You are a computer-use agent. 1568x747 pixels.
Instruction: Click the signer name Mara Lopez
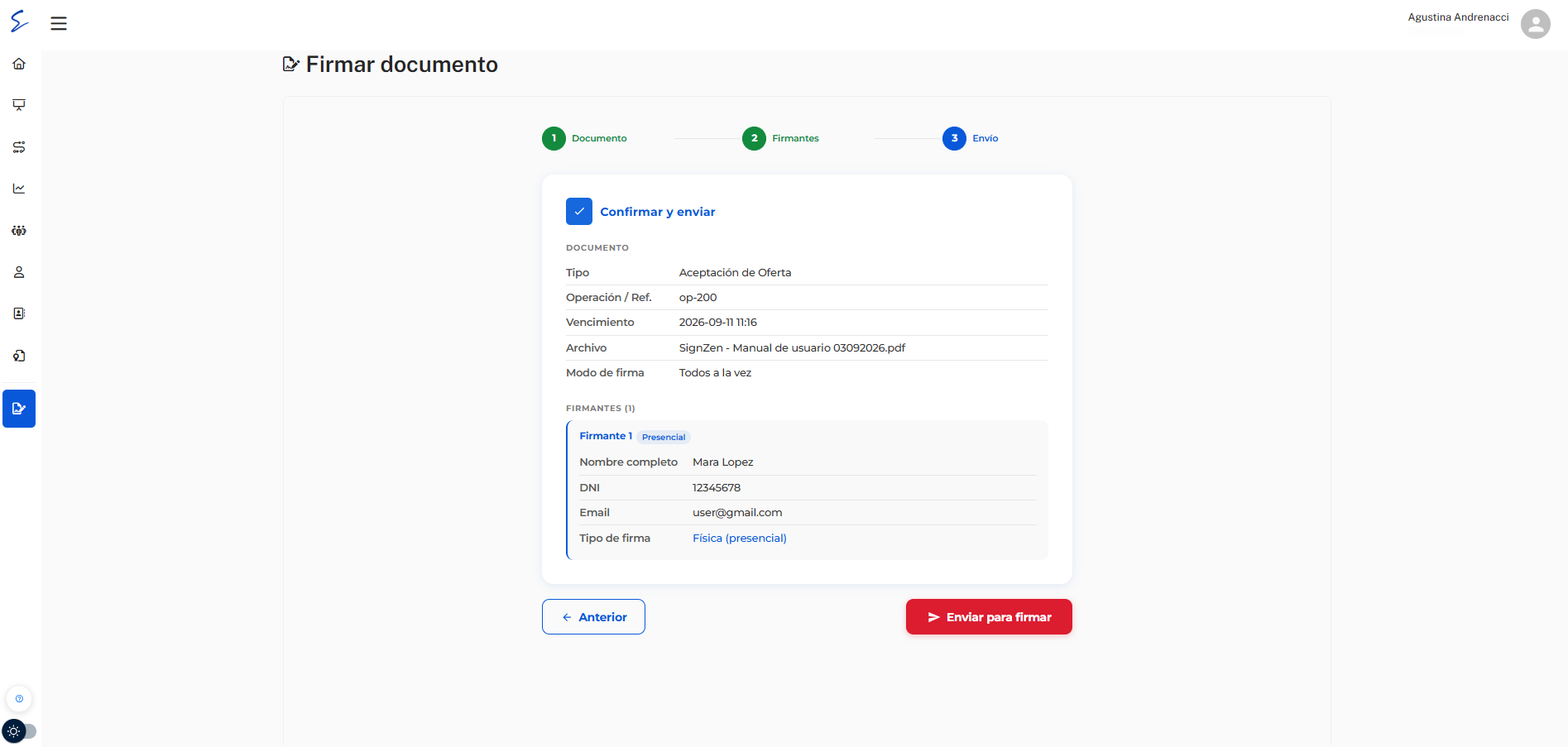click(723, 462)
